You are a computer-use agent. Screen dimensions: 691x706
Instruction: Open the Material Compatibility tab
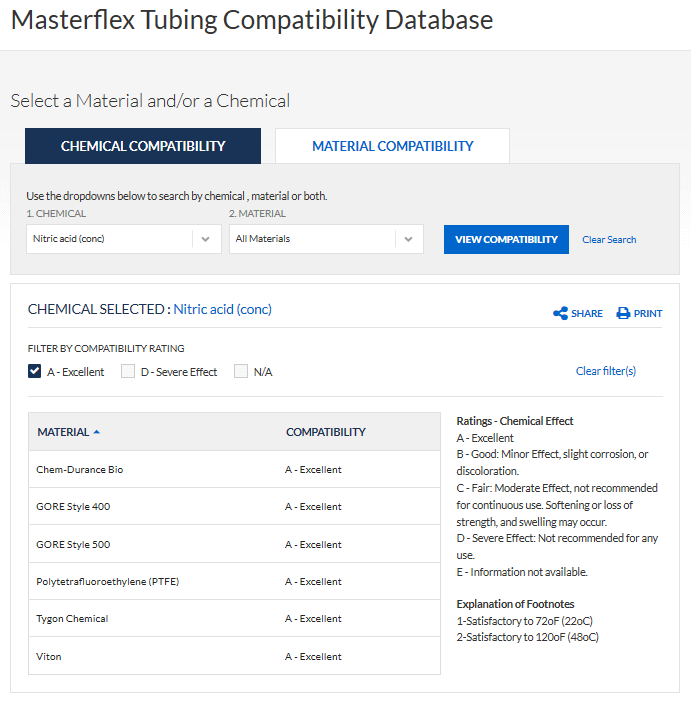[x=392, y=146]
